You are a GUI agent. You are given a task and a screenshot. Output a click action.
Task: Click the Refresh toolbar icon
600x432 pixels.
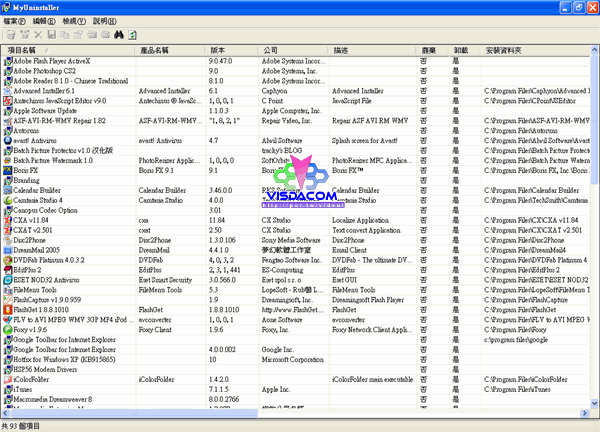click(x=133, y=35)
